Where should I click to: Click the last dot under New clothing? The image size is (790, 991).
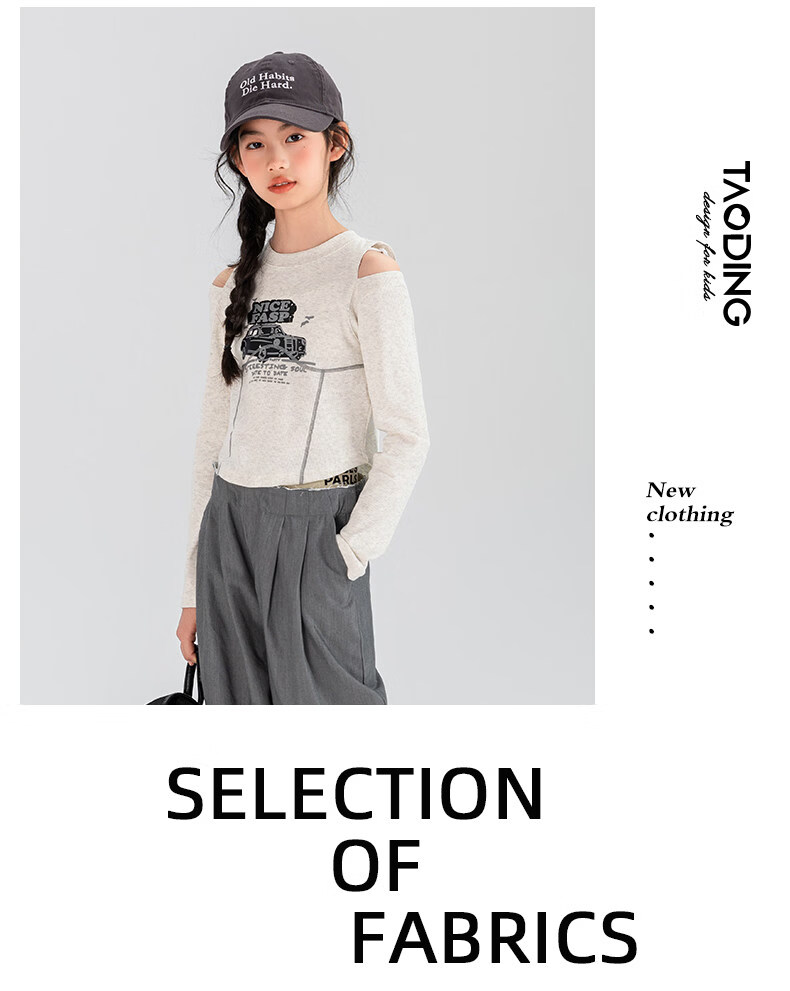point(652,631)
